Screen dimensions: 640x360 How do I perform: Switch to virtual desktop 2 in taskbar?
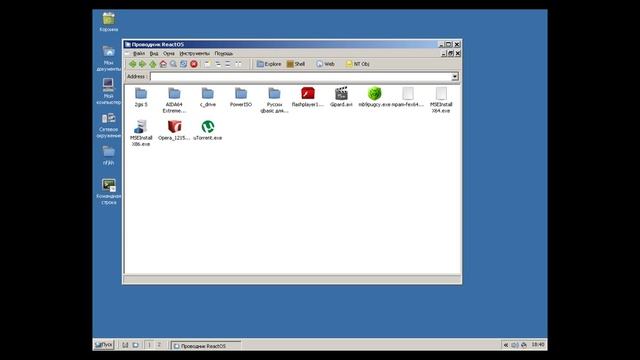[159, 345]
